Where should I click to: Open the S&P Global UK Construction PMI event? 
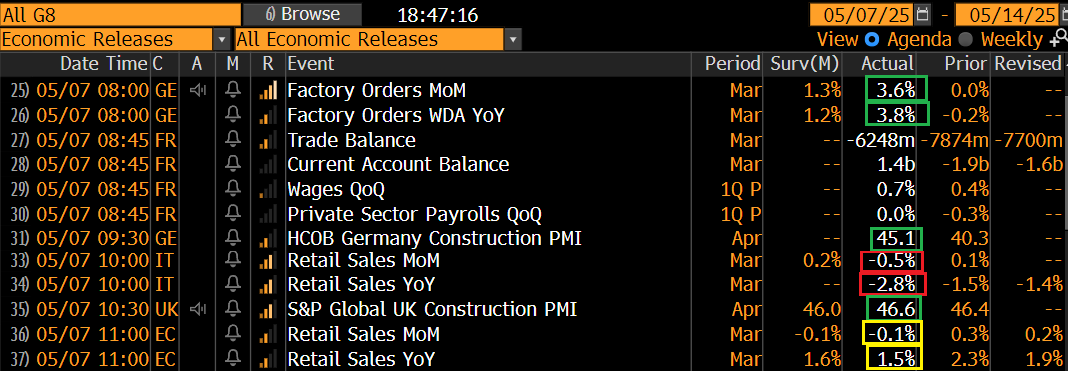(x=432, y=310)
